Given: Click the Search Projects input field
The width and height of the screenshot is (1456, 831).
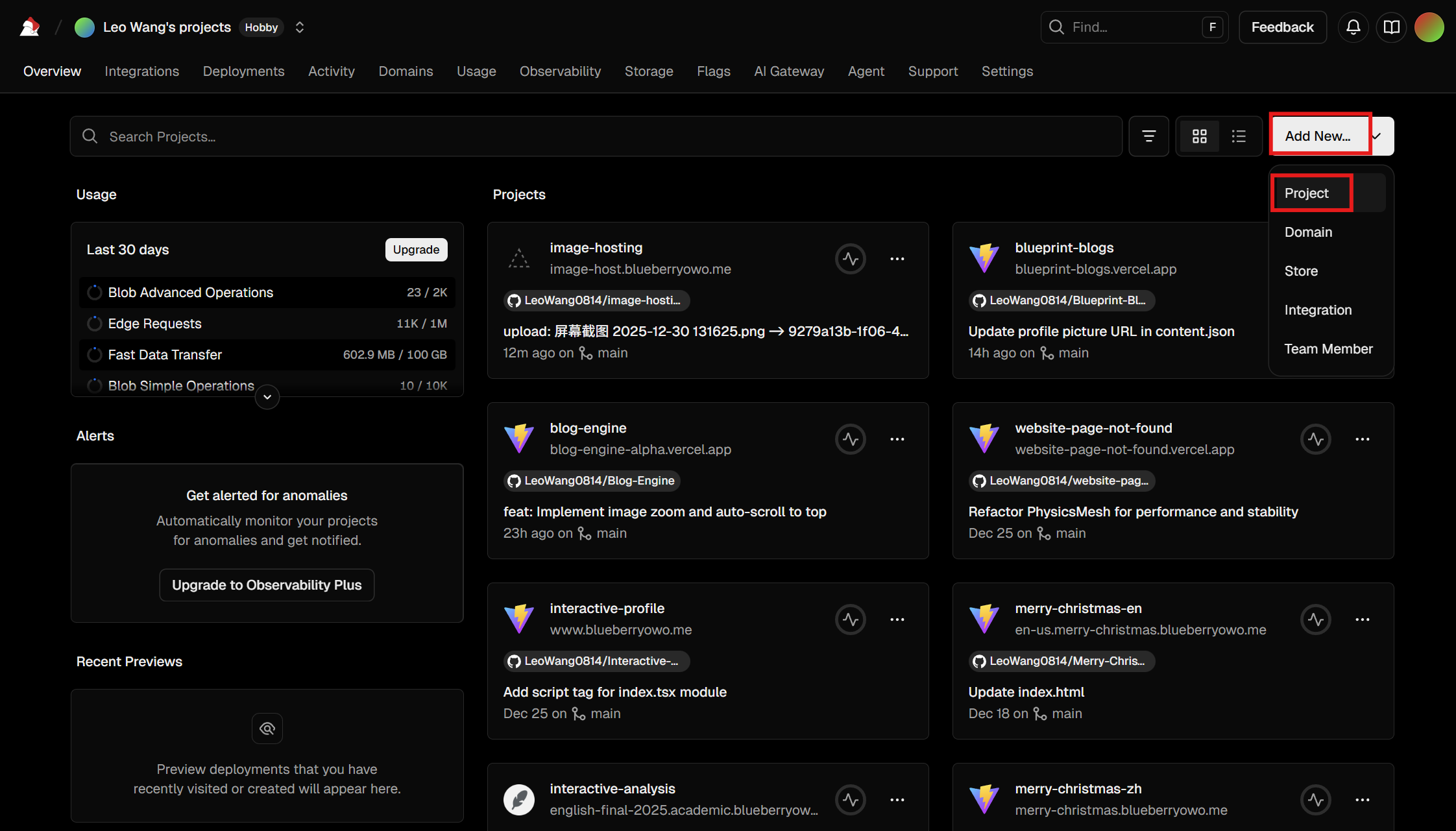Looking at the screenshot, I should point(324,136).
